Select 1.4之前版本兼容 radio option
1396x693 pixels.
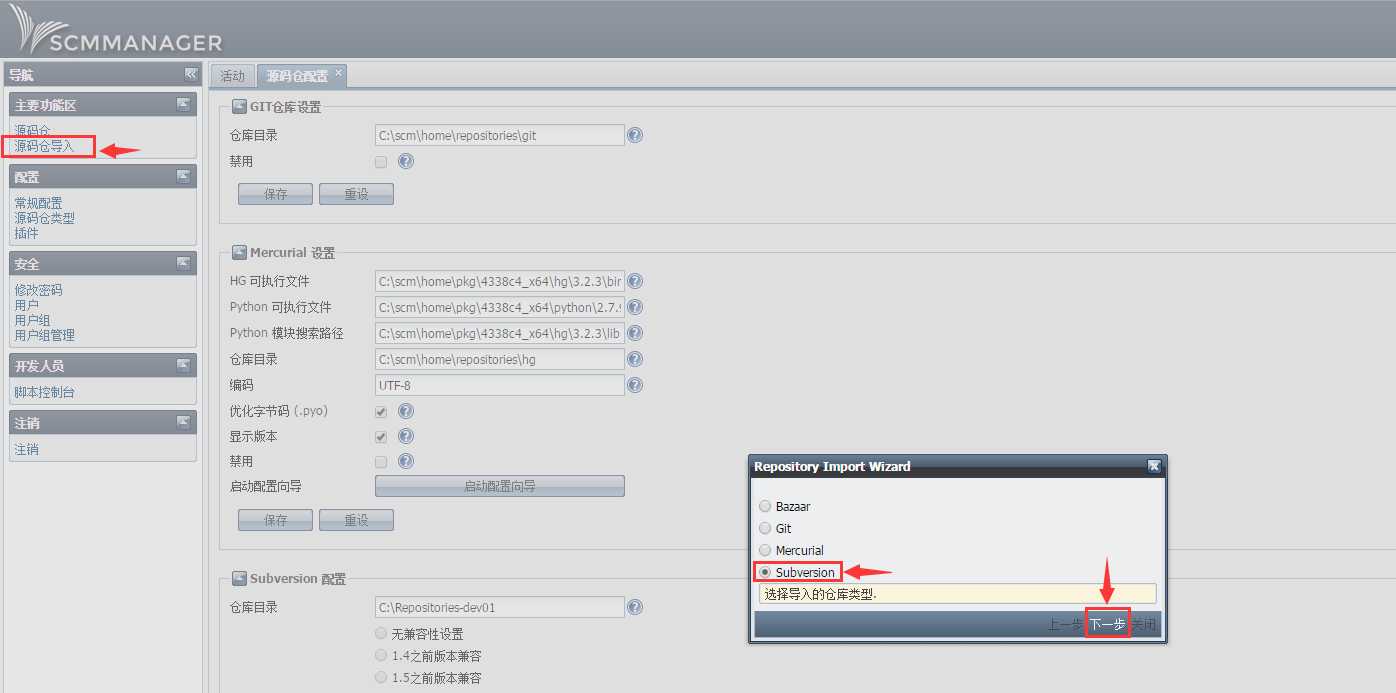tap(381, 655)
